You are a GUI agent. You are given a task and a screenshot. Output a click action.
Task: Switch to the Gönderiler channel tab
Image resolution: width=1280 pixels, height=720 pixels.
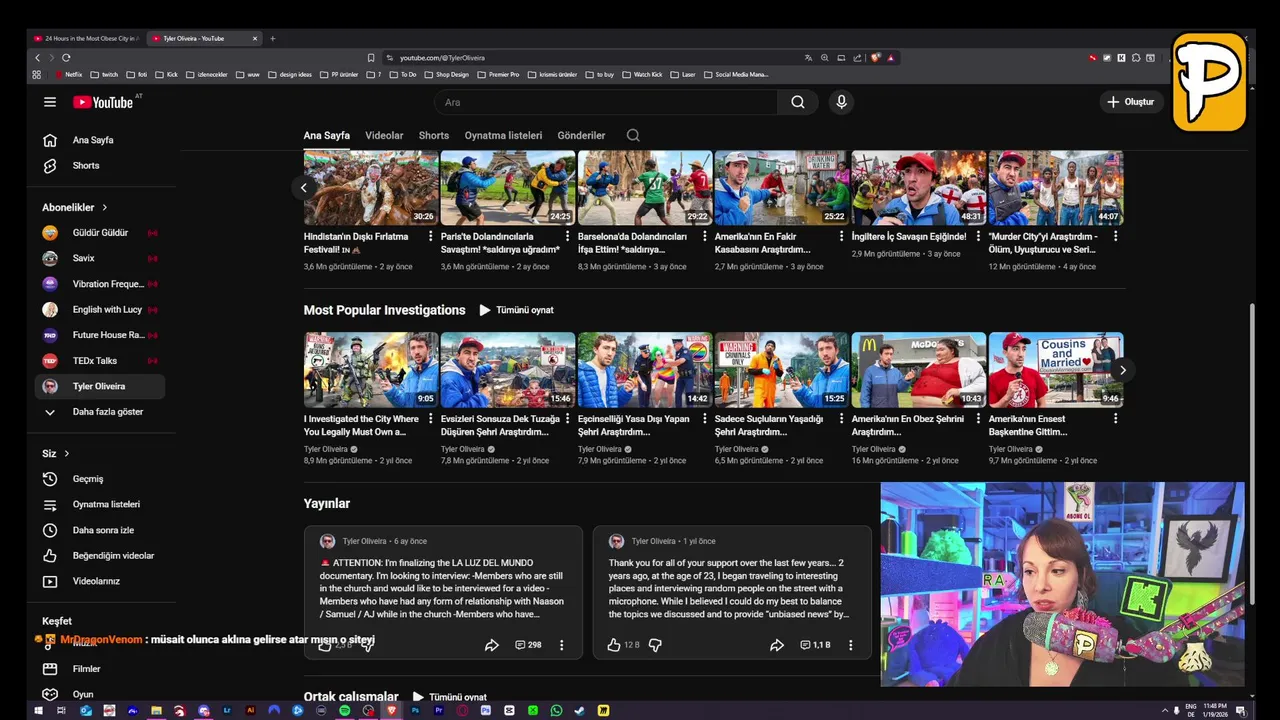[x=581, y=135]
